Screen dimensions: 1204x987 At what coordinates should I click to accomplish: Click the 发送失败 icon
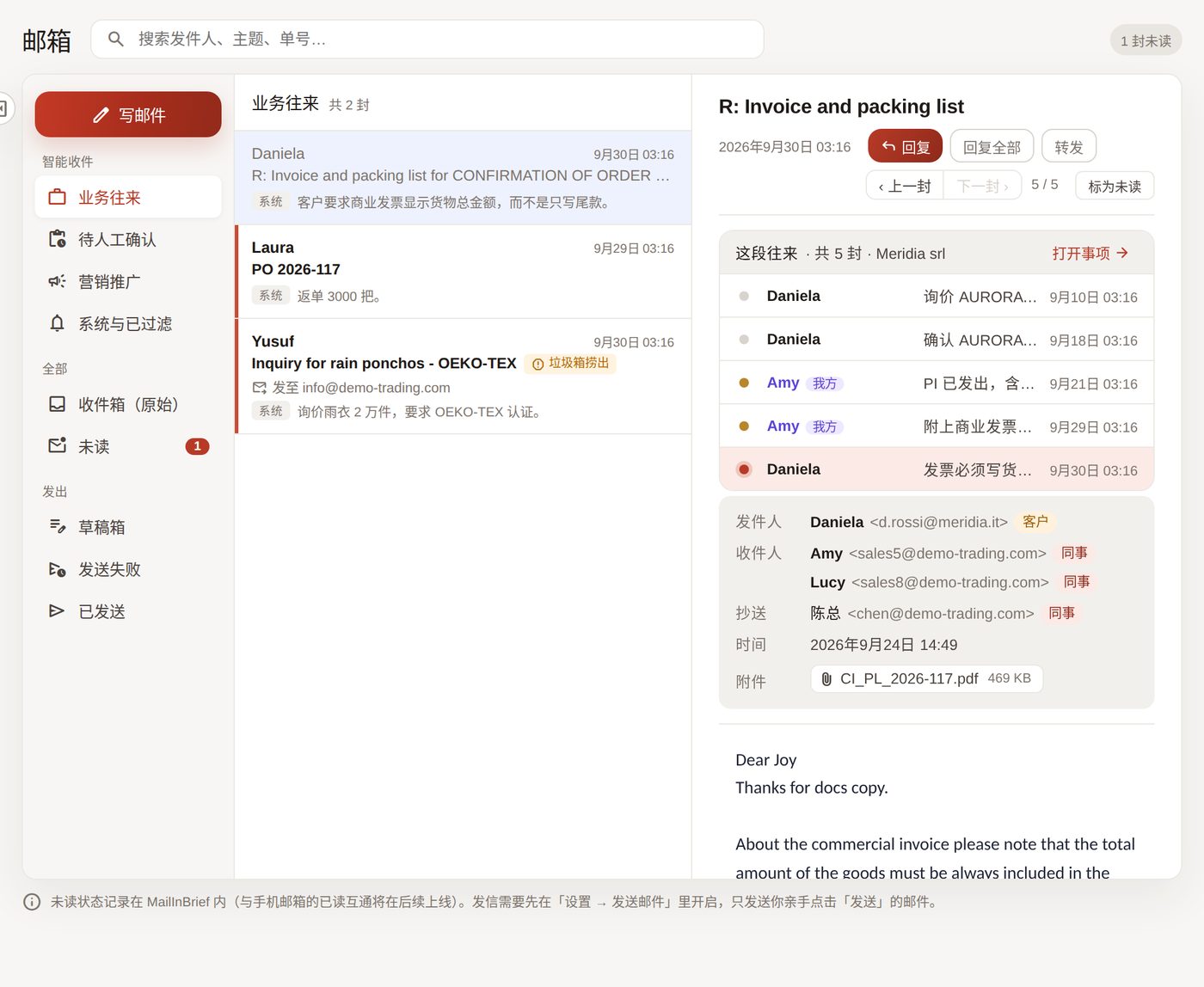point(58,569)
